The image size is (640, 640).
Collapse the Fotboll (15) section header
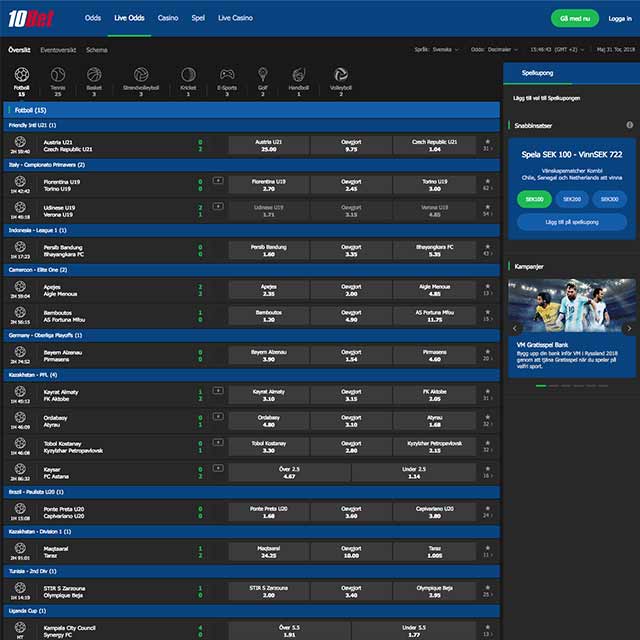point(251,110)
